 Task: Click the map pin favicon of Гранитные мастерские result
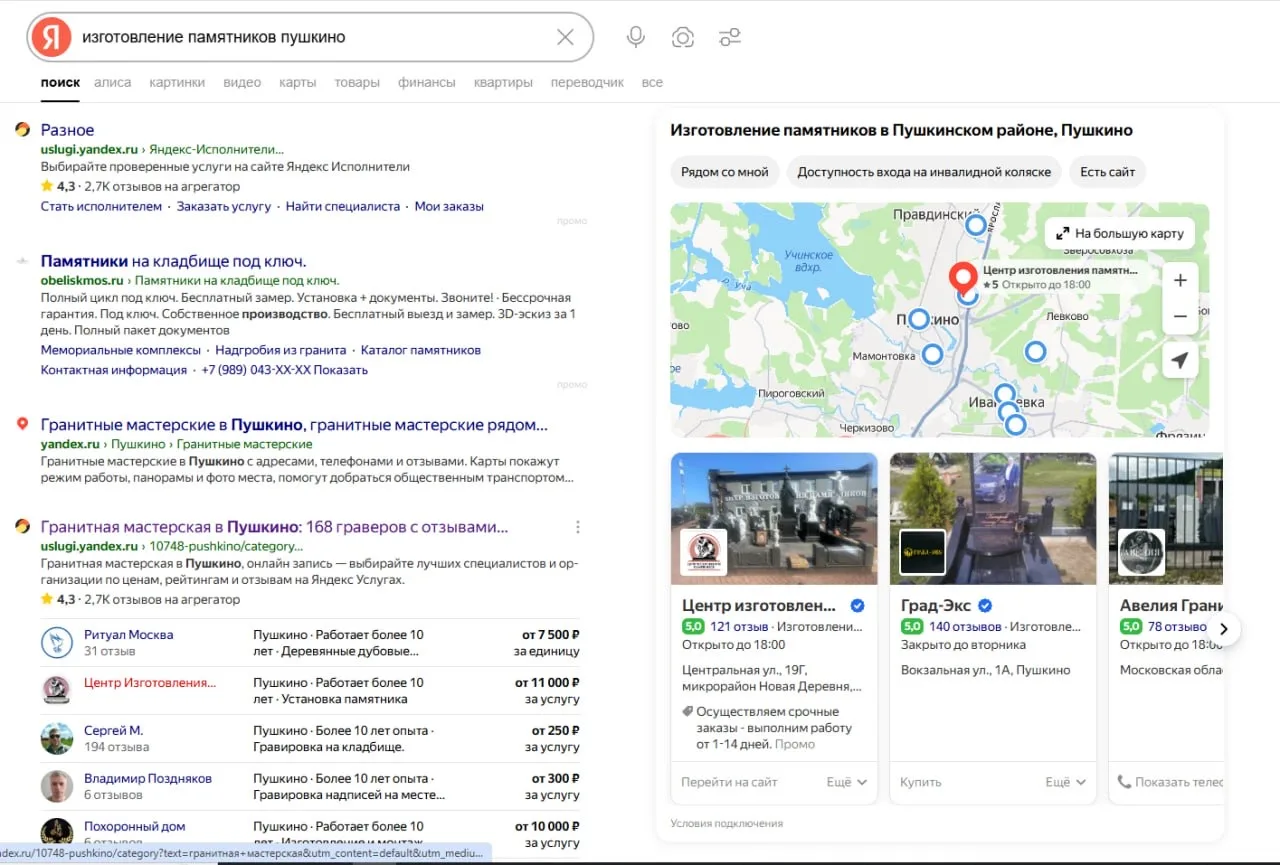[x=22, y=424]
